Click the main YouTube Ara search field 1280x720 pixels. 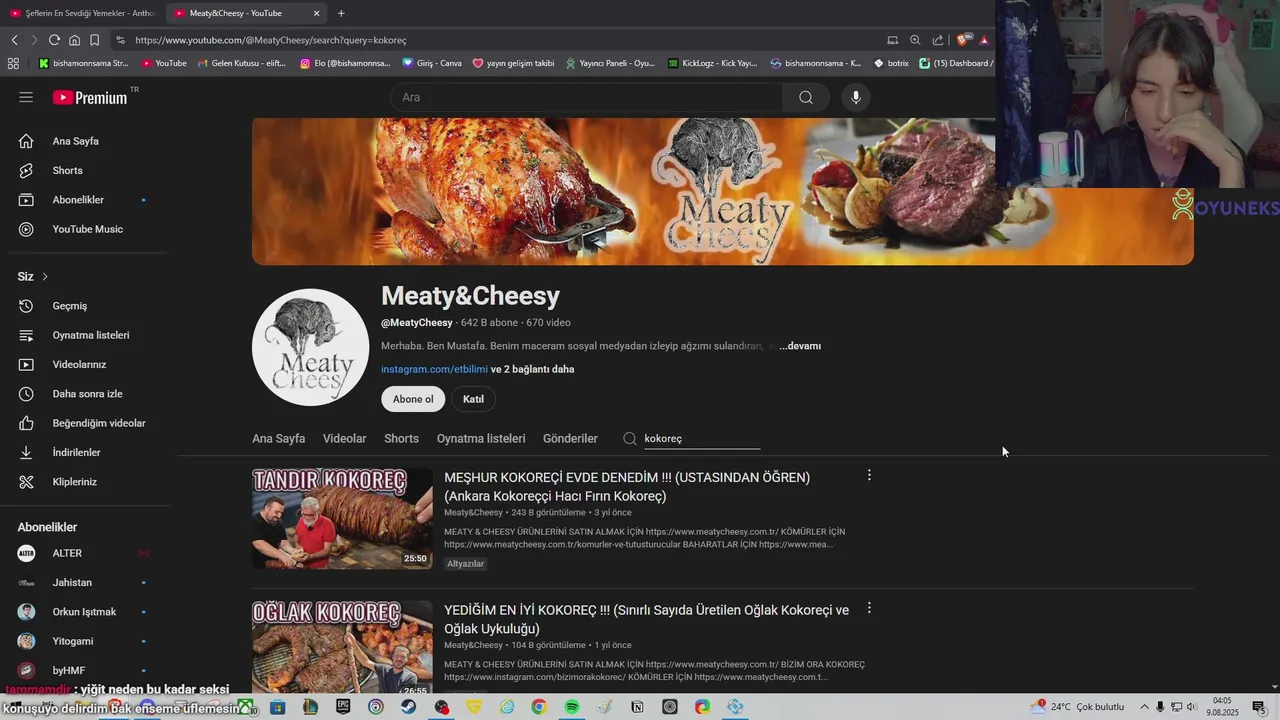point(587,97)
